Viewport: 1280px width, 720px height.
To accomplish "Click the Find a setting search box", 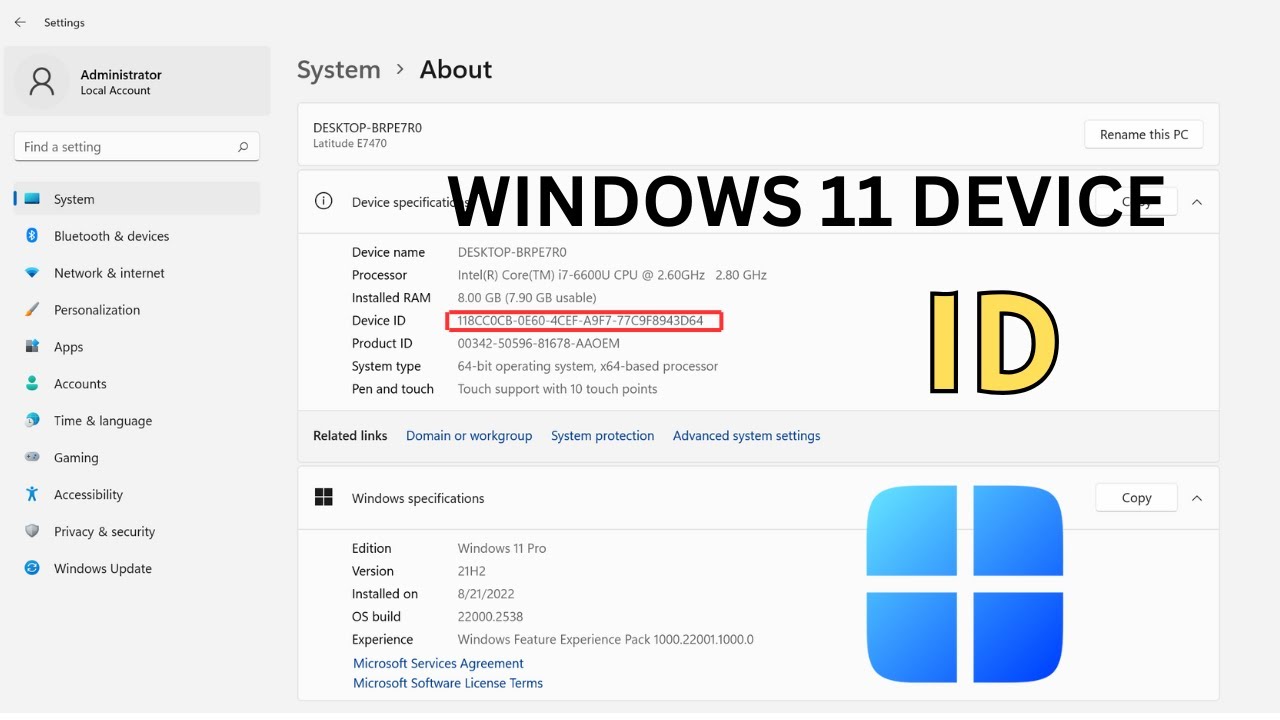I will [137, 147].
